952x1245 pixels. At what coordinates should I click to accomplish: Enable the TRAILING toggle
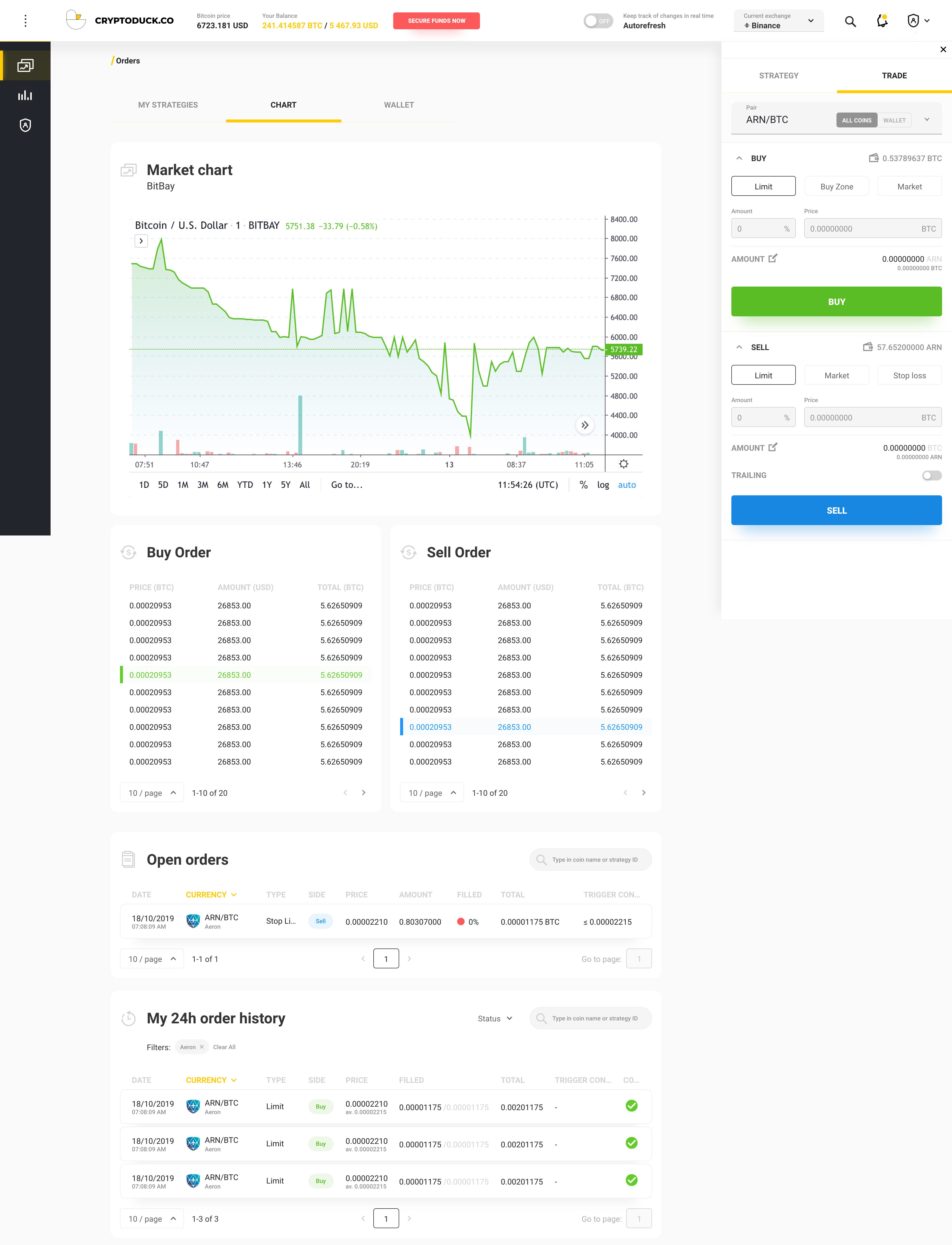pos(932,475)
